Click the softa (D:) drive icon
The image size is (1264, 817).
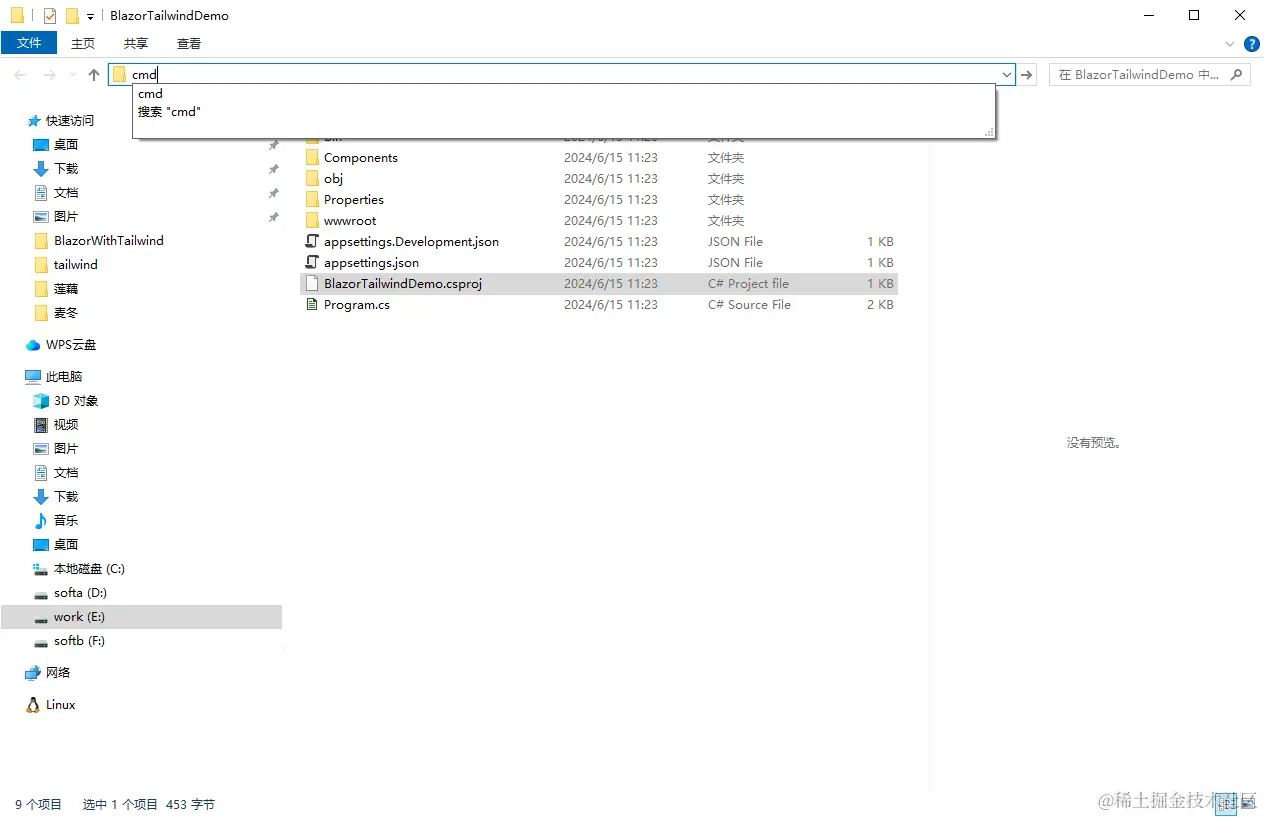(41, 593)
